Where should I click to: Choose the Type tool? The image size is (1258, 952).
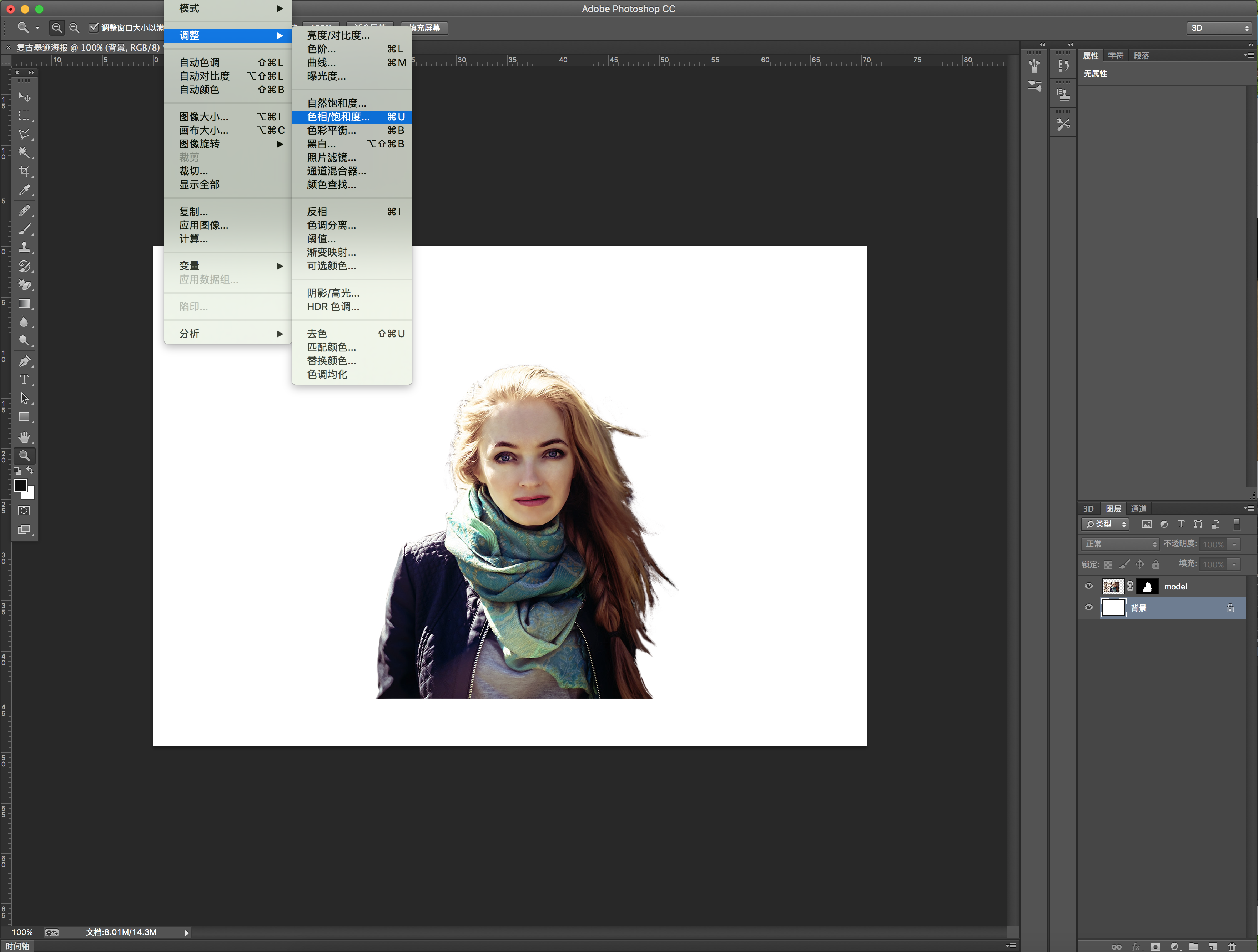coord(24,380)
